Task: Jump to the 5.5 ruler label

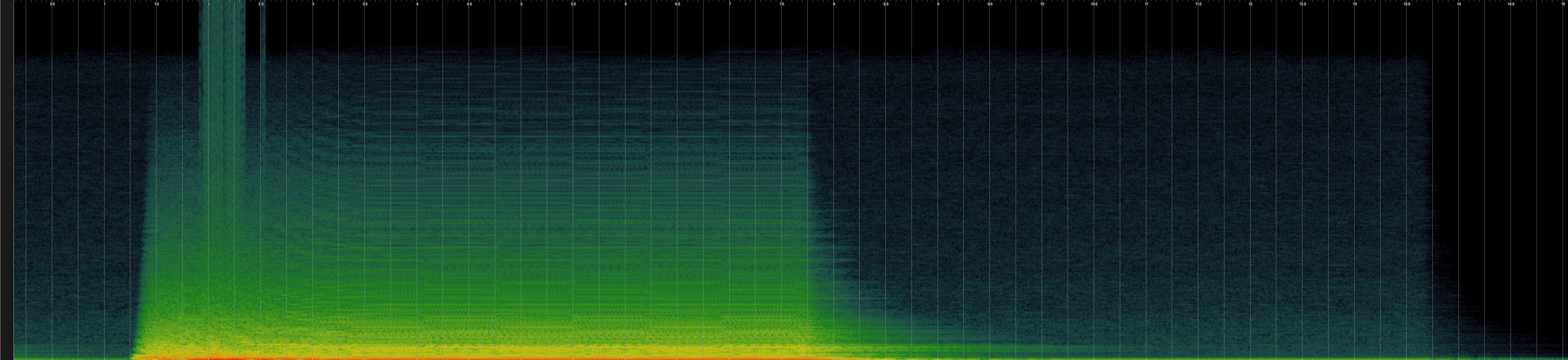Action: point(573,4)
